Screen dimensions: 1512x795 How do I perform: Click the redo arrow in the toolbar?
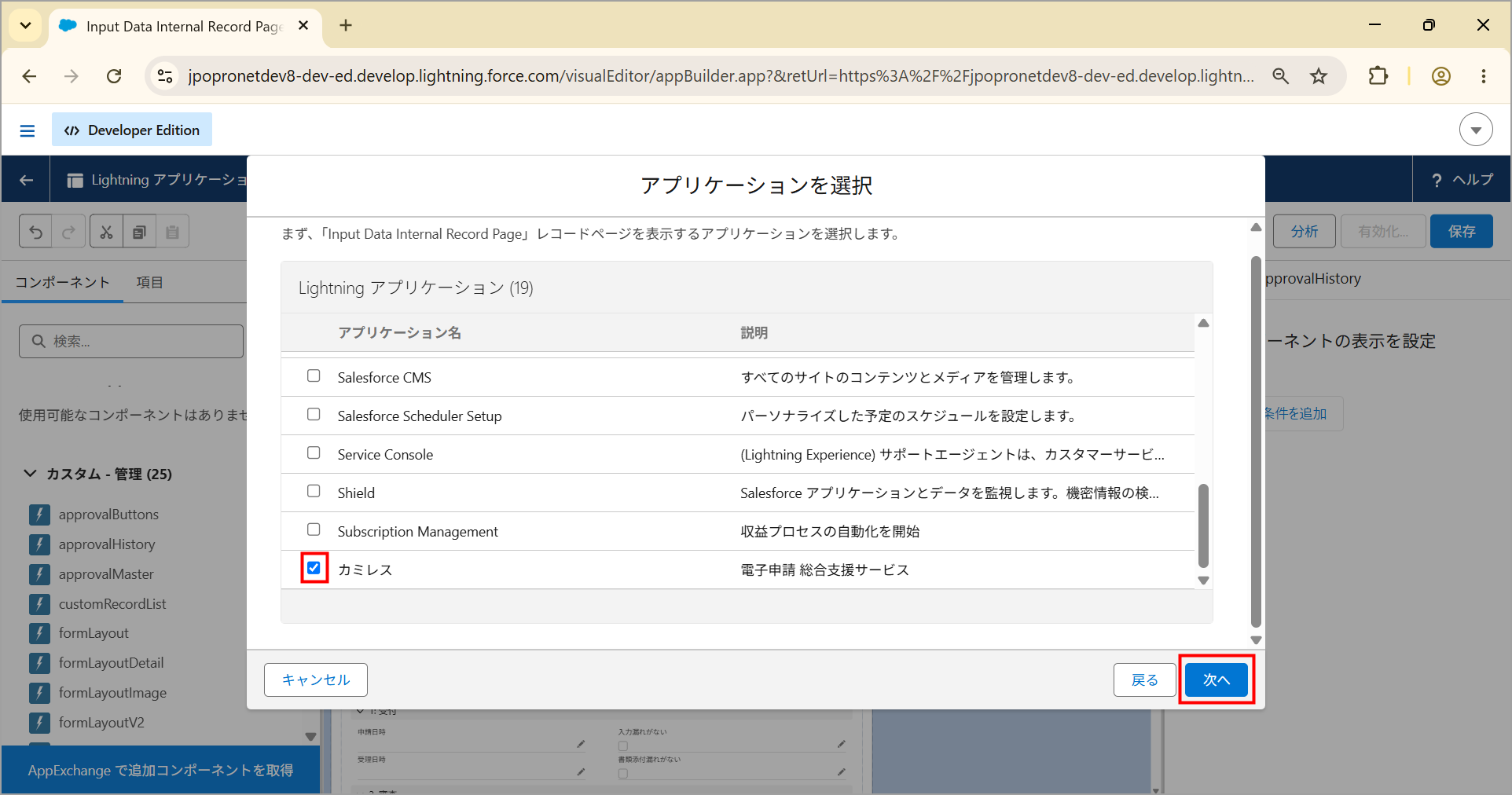tap(69, 232)
